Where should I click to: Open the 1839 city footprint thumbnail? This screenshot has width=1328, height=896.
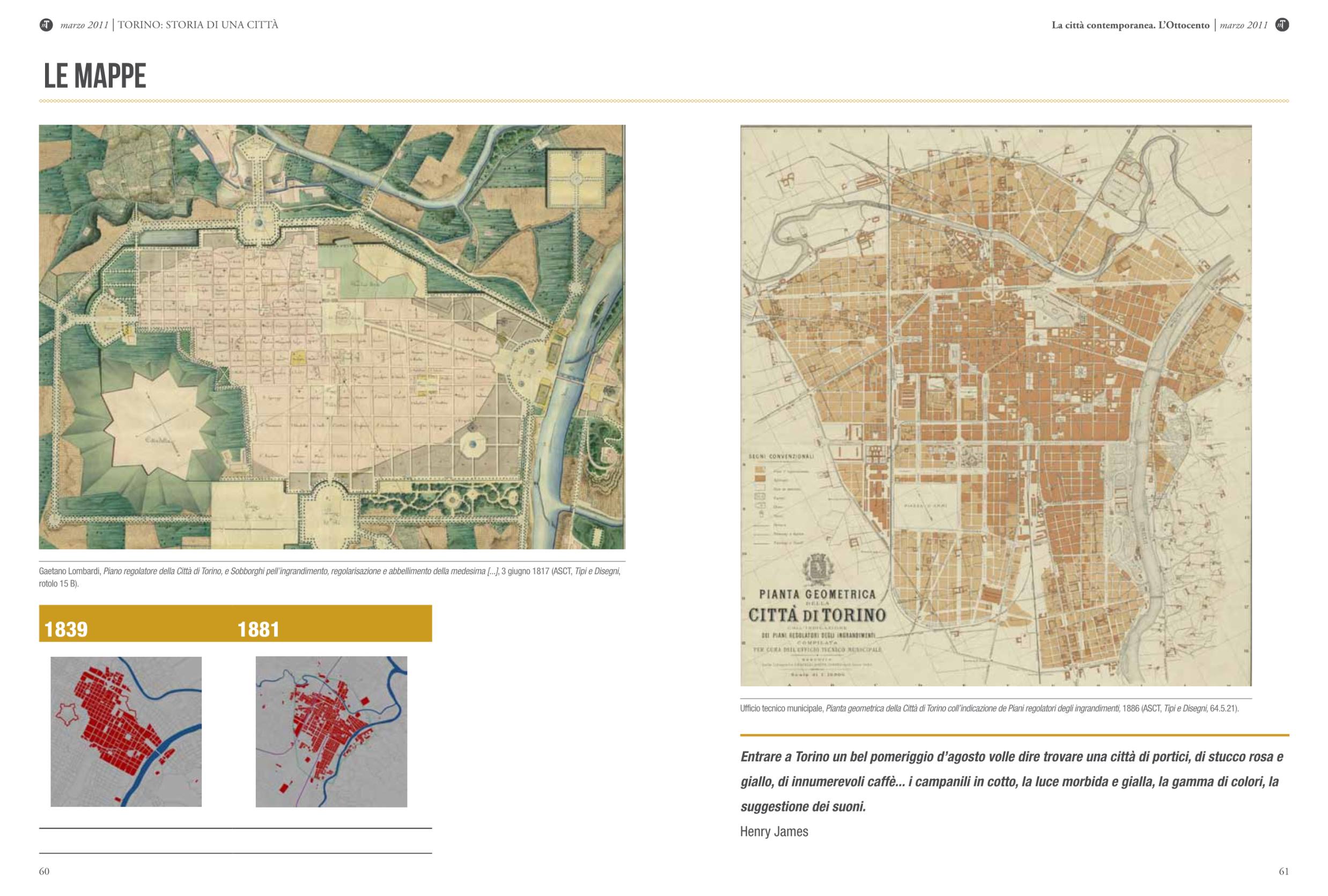point(126,731)
